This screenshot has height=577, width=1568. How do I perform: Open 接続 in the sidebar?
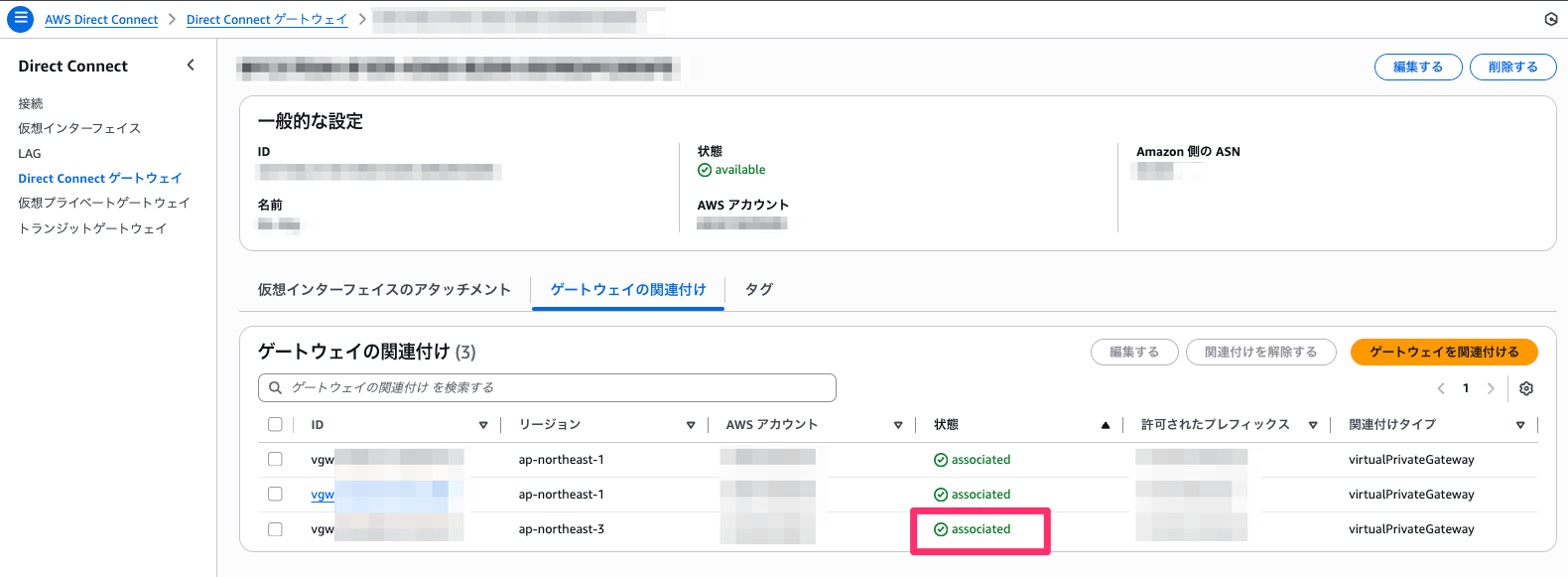pyautogui.click(x=31, y=103)
